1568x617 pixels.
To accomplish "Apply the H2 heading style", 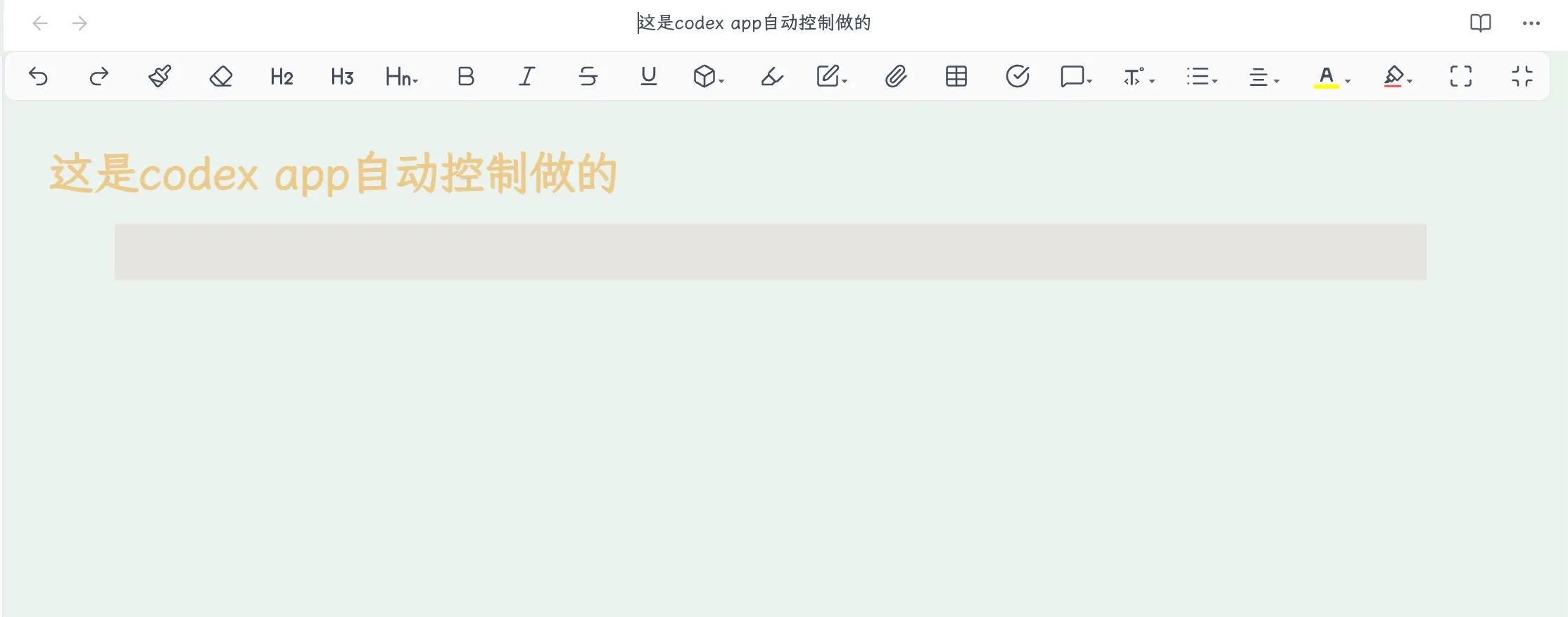I will 282,76.
